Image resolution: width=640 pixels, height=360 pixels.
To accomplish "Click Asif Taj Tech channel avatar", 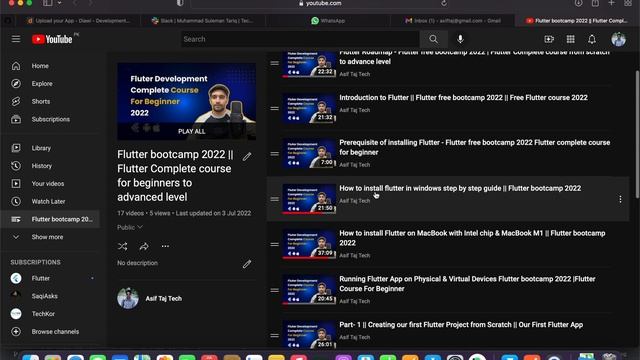I will point(128,298).
